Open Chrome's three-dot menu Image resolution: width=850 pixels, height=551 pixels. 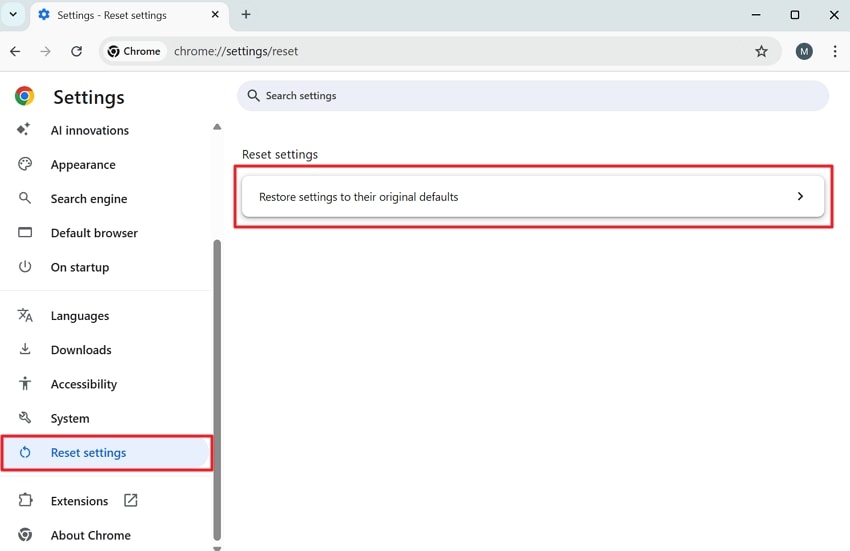(835, 51)
